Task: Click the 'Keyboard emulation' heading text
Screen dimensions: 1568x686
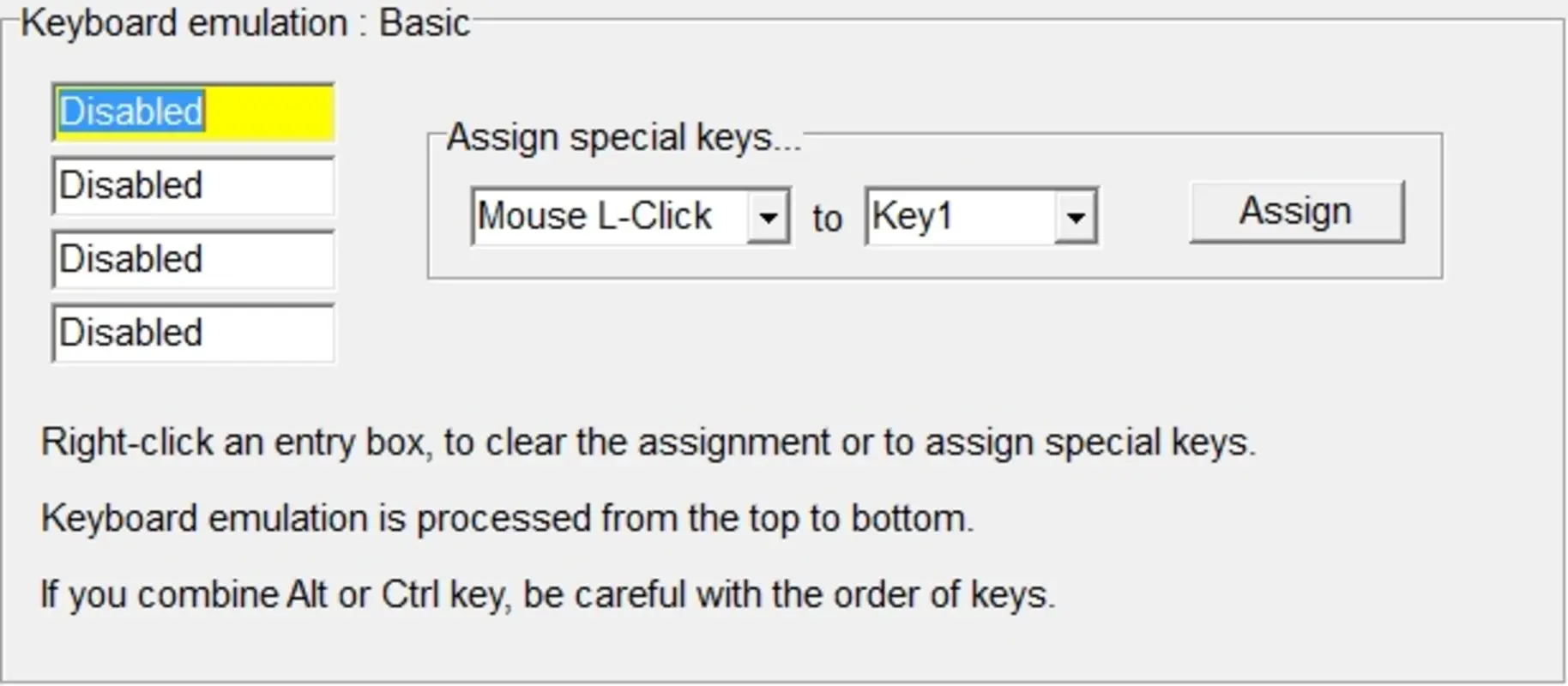Action: click(x=184, y=23)
